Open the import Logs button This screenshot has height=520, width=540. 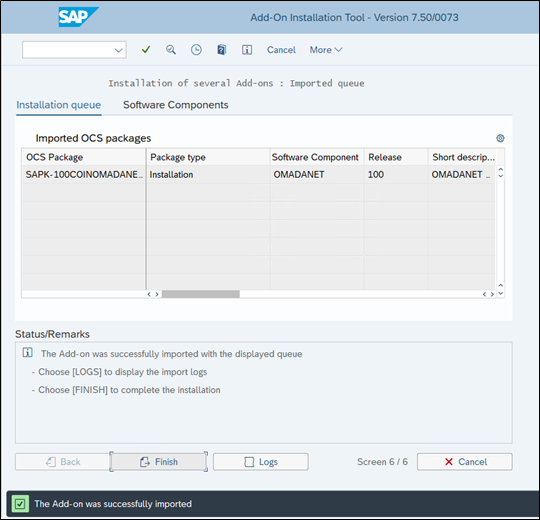click(261, 462)
